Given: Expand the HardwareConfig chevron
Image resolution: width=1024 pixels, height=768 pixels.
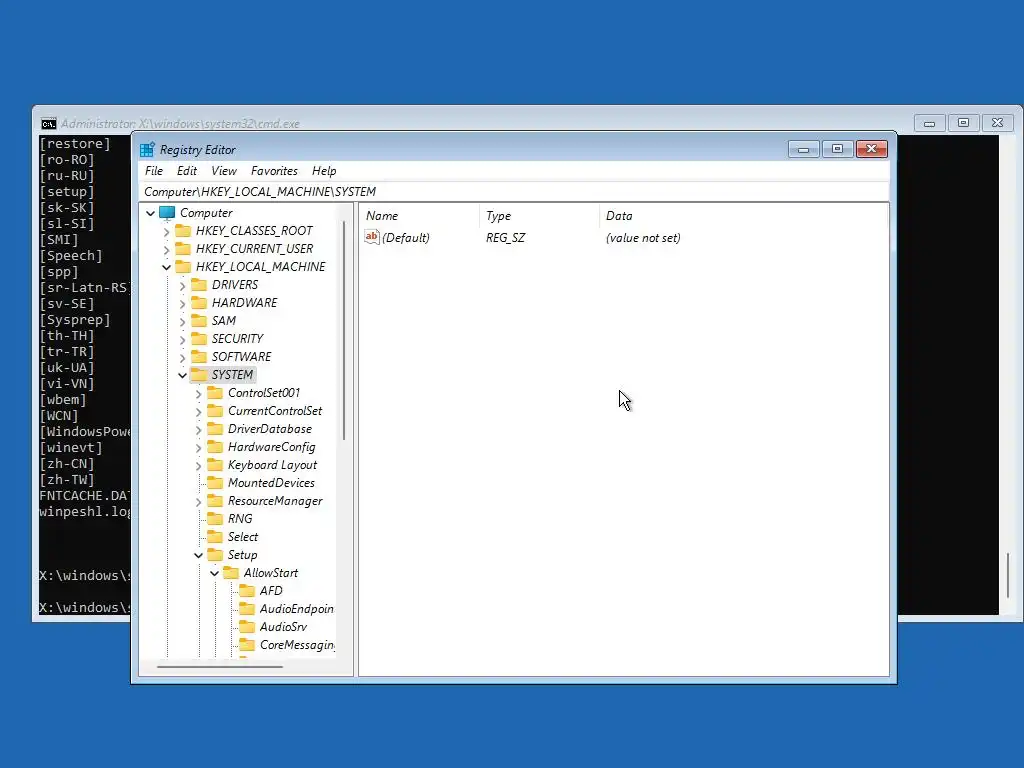Looking at the screenshot, I should (x=199, y=447).
